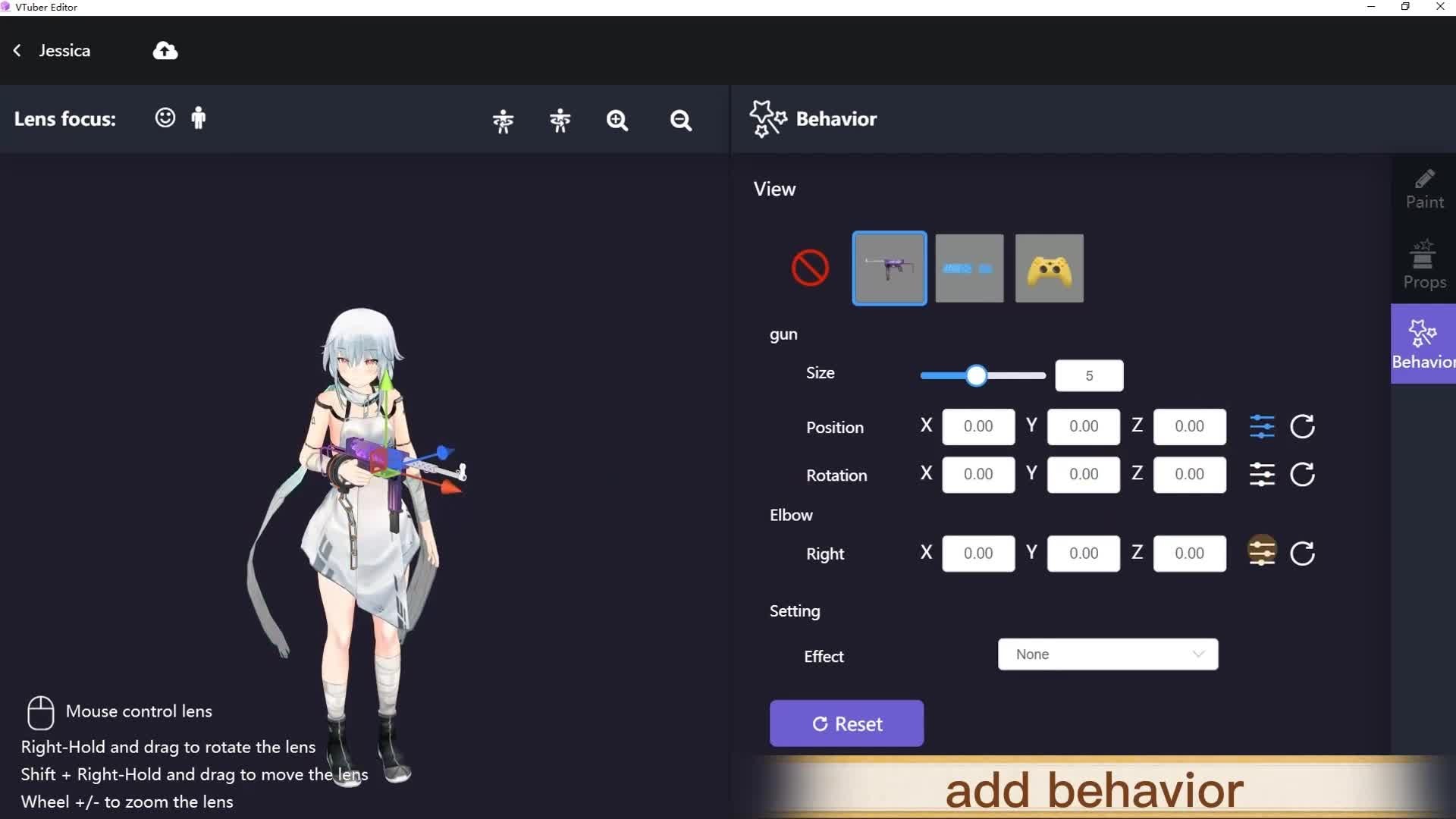Click the zoom out magnifier icon
This screenshot has height=819, width=1456.
(680, 121)
